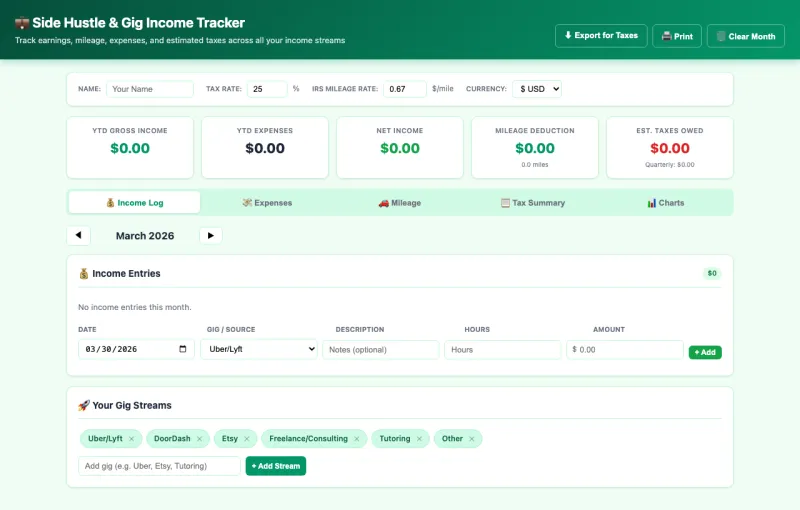Delete the Other stream chip
This screenshot has height=510, width=800.
472,439
